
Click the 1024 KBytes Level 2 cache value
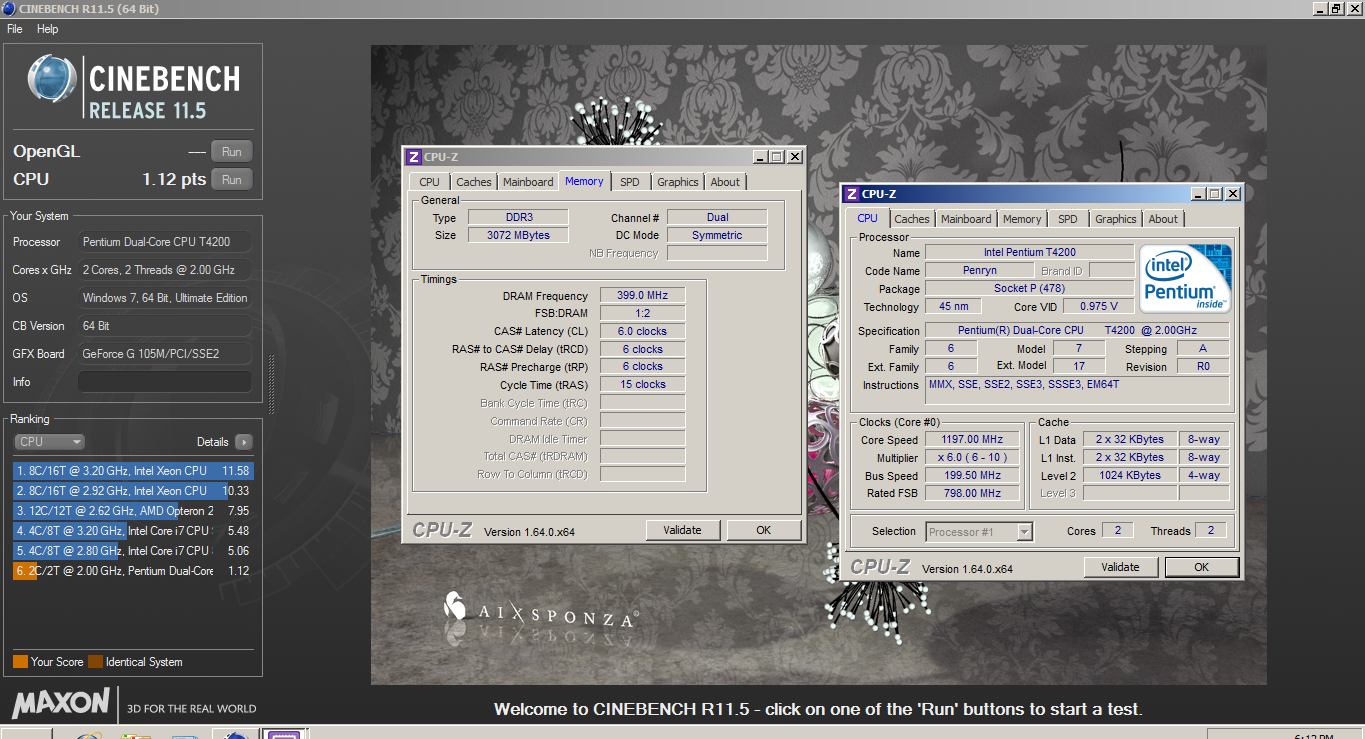(x=1130, y=476)
